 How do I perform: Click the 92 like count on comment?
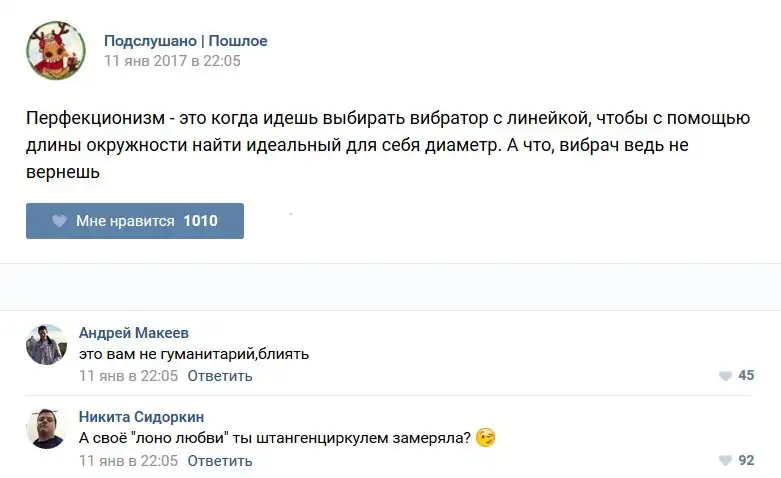746,461
